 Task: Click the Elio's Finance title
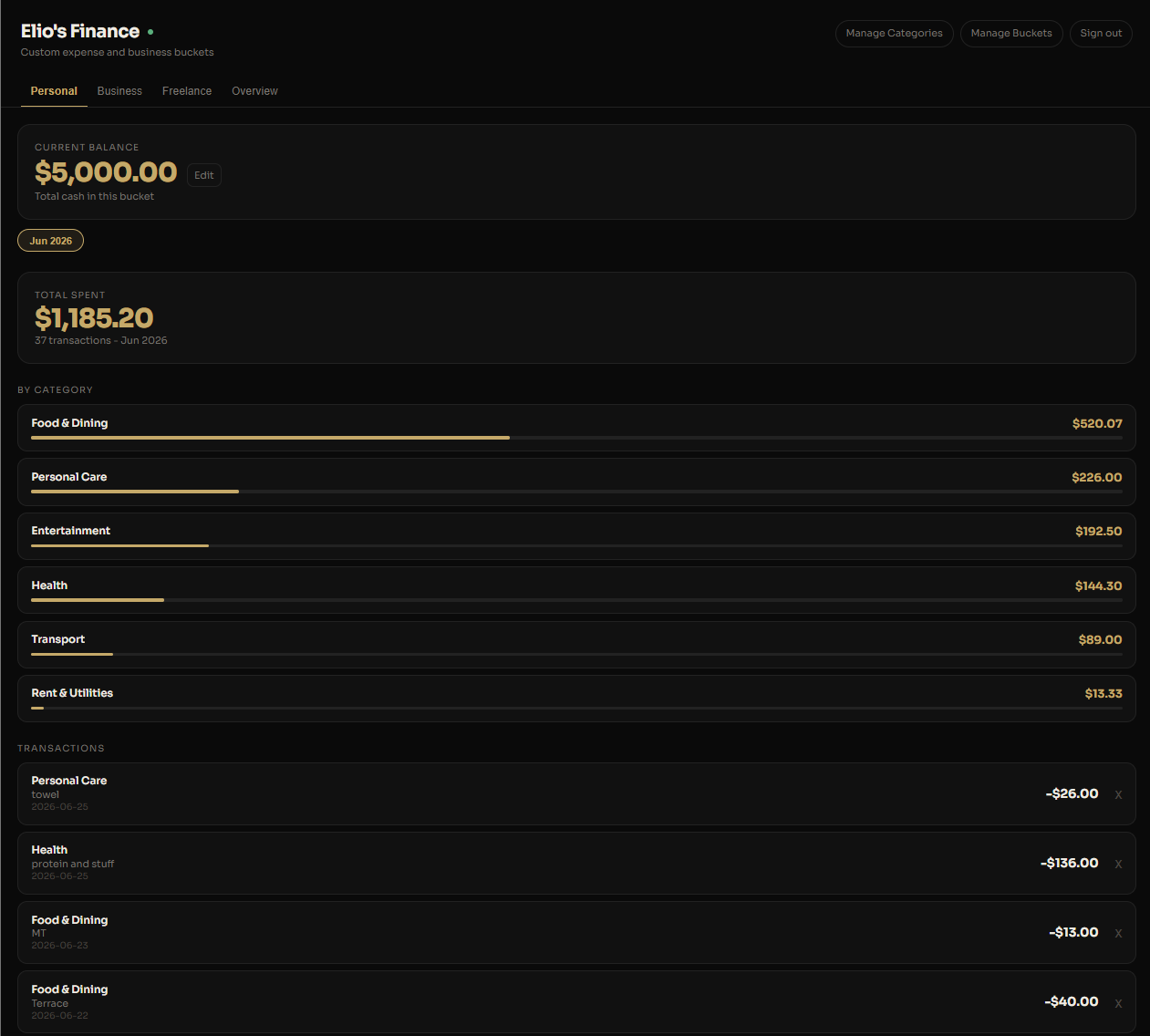click(x=80, y=31)
